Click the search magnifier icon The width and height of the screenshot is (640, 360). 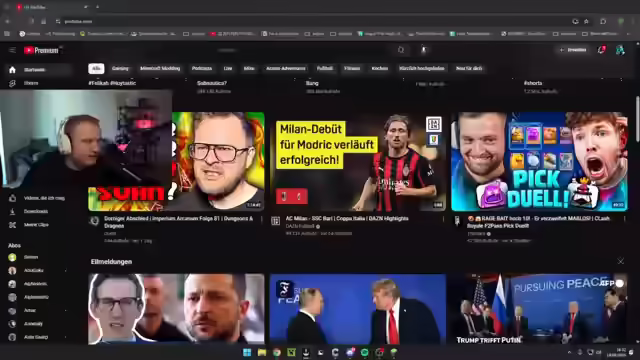tap(401, 50)
